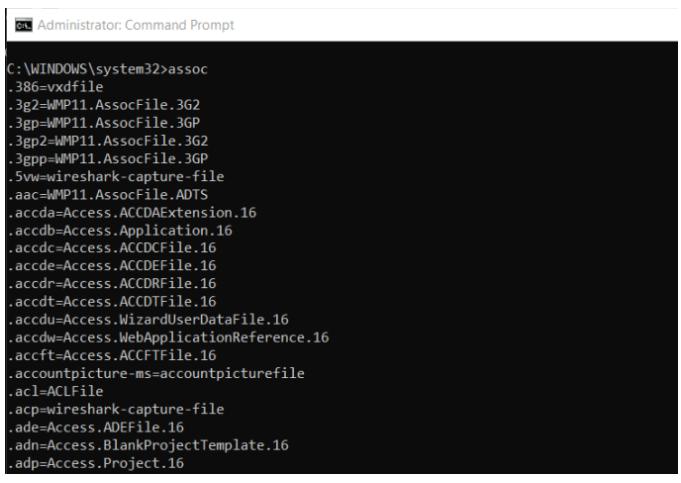Click the .accdu=Access.WizardUserDataFile.16 line

point(148,319)
